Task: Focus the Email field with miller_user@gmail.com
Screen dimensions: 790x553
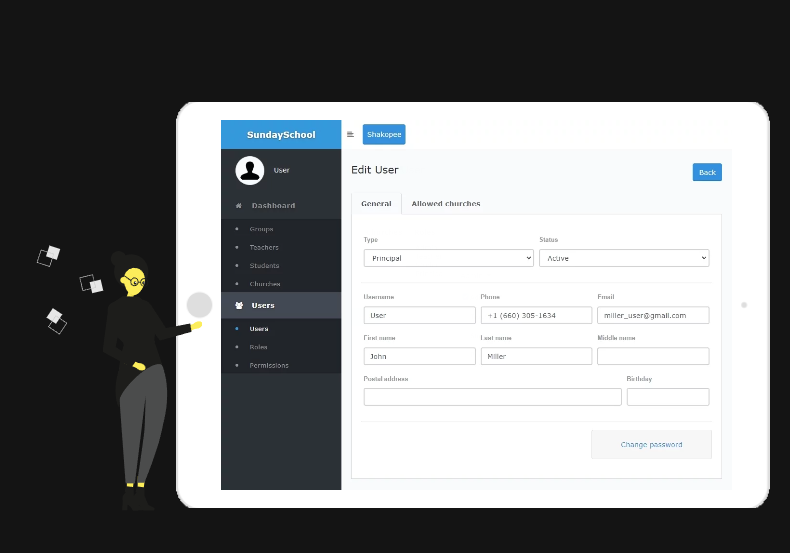Action: coord(653,315)
